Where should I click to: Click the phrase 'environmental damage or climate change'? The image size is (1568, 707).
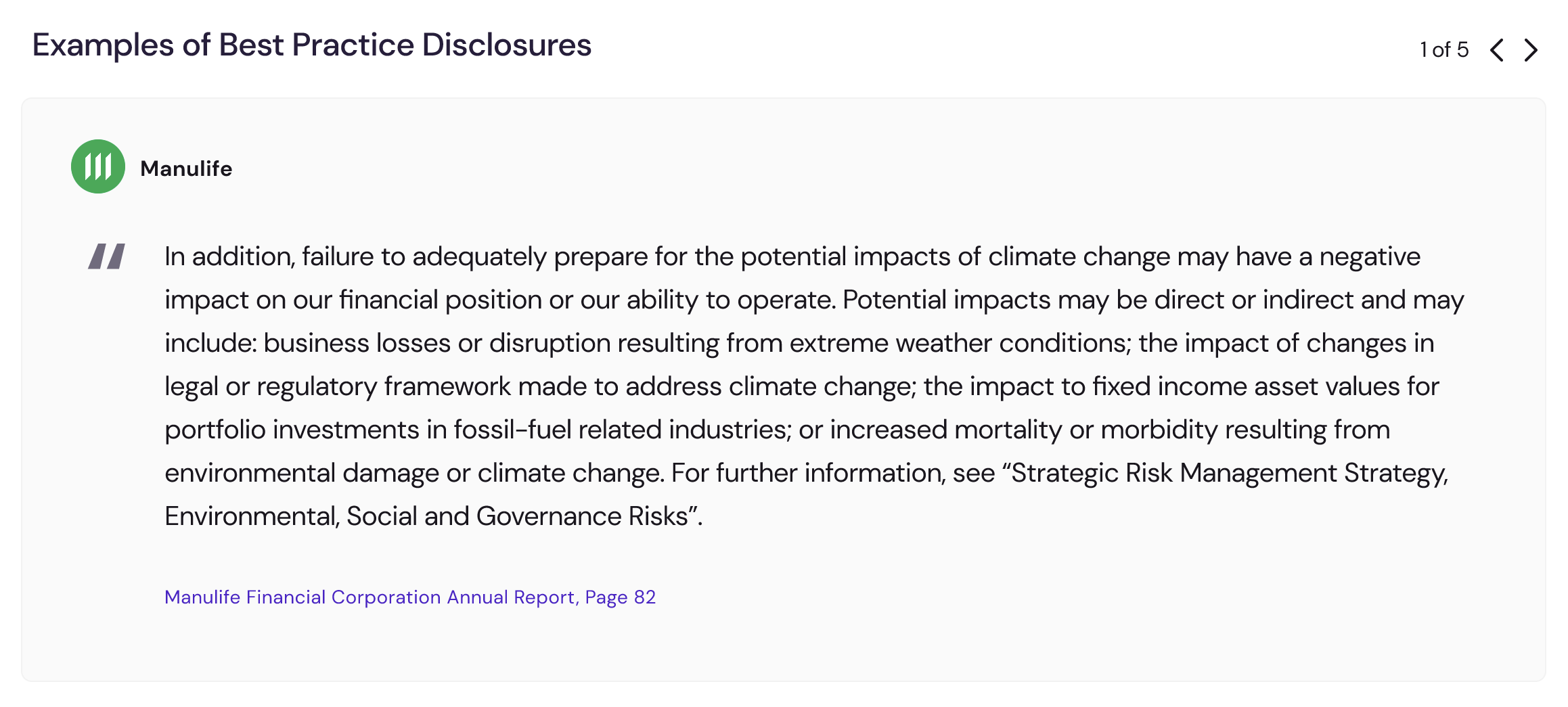[413, 474]
